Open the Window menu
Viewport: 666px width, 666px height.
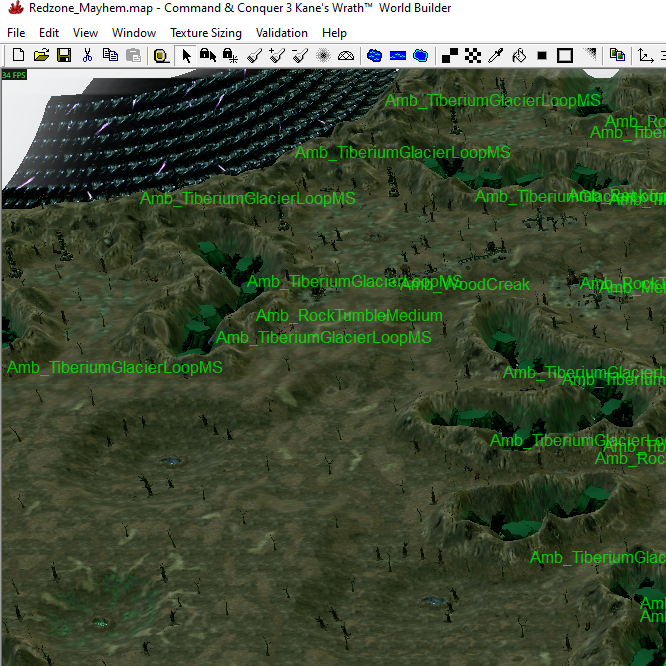[x=134, y=33]
